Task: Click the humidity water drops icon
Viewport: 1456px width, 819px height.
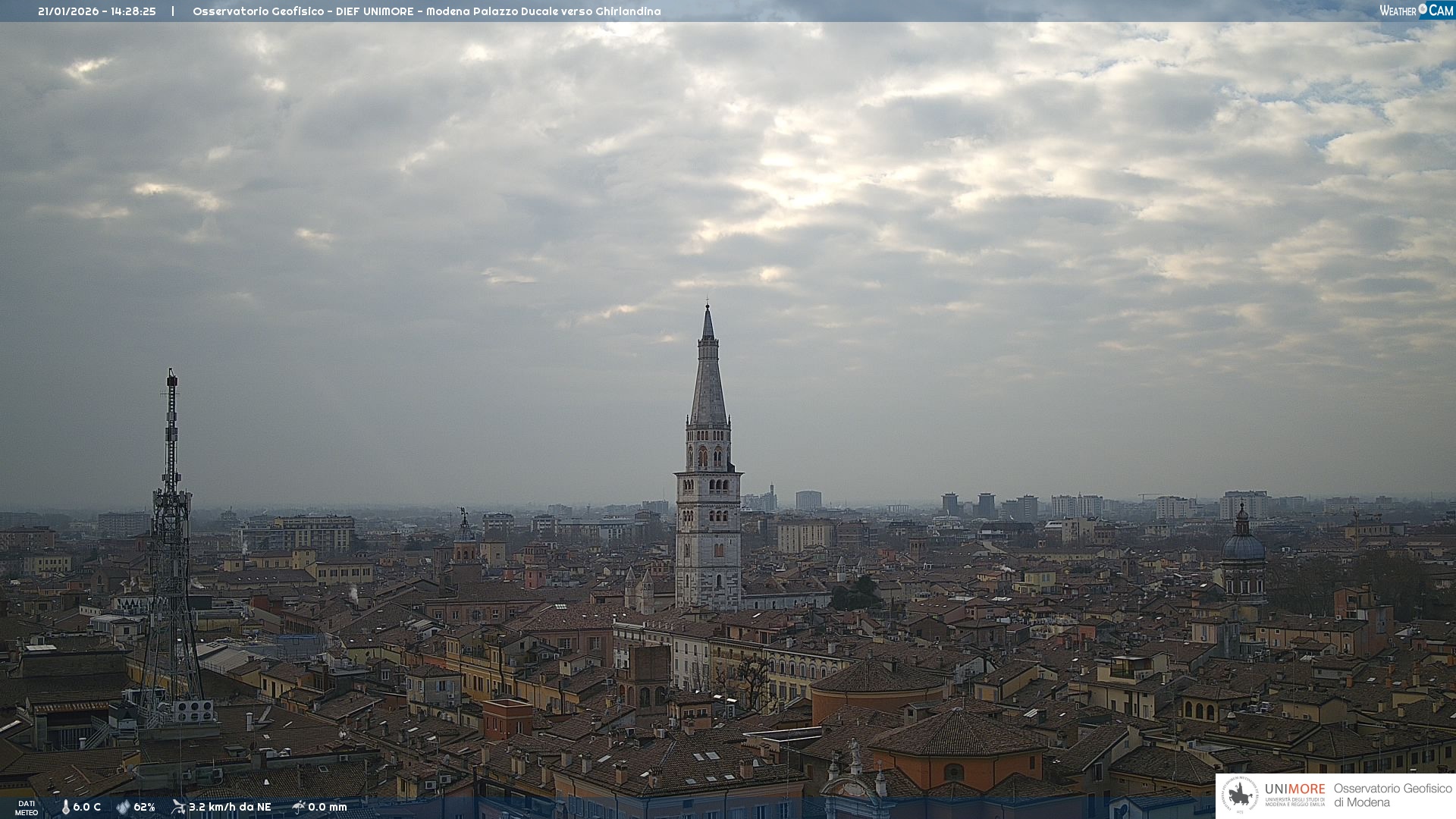Action: (123, 807)
